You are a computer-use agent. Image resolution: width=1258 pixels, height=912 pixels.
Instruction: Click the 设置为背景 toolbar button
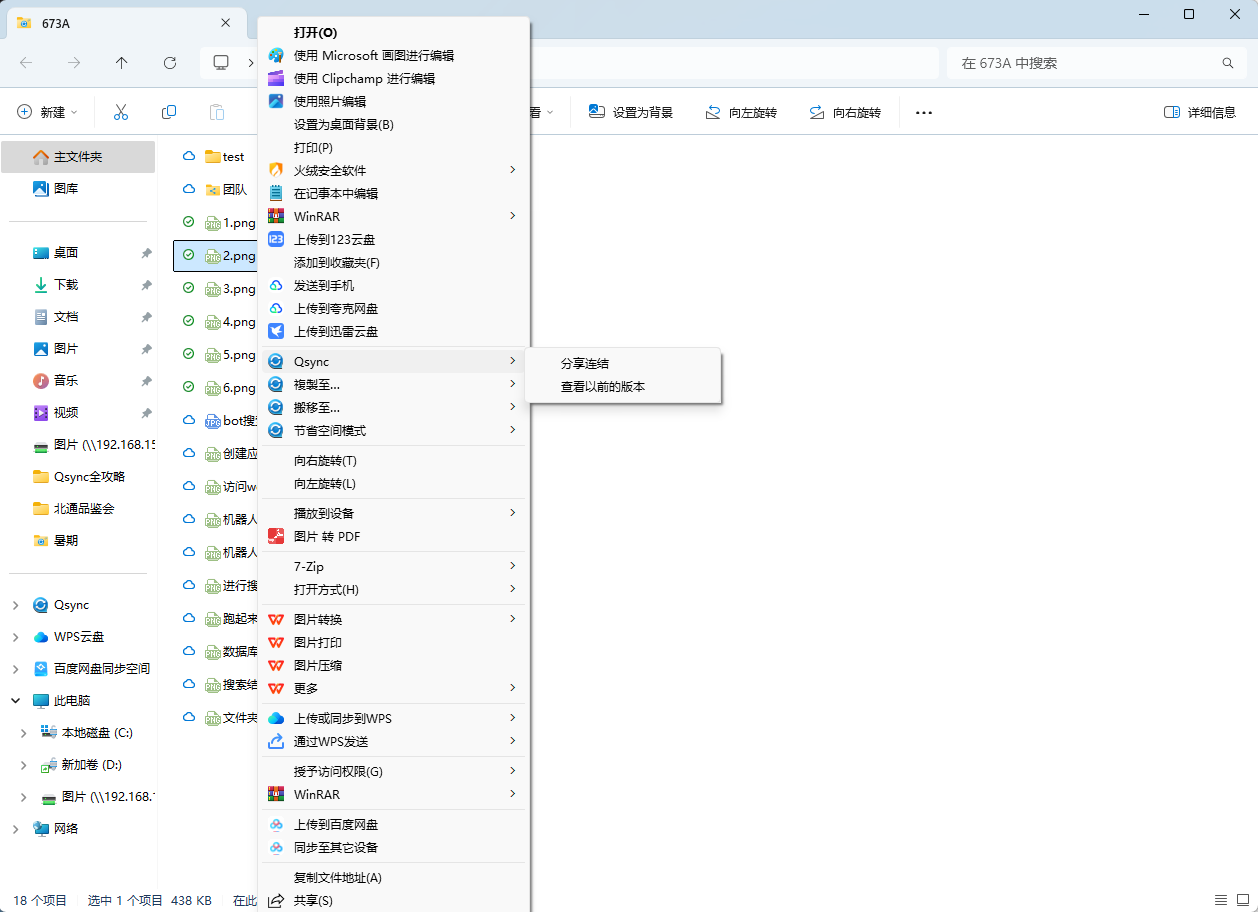point(631,112)
